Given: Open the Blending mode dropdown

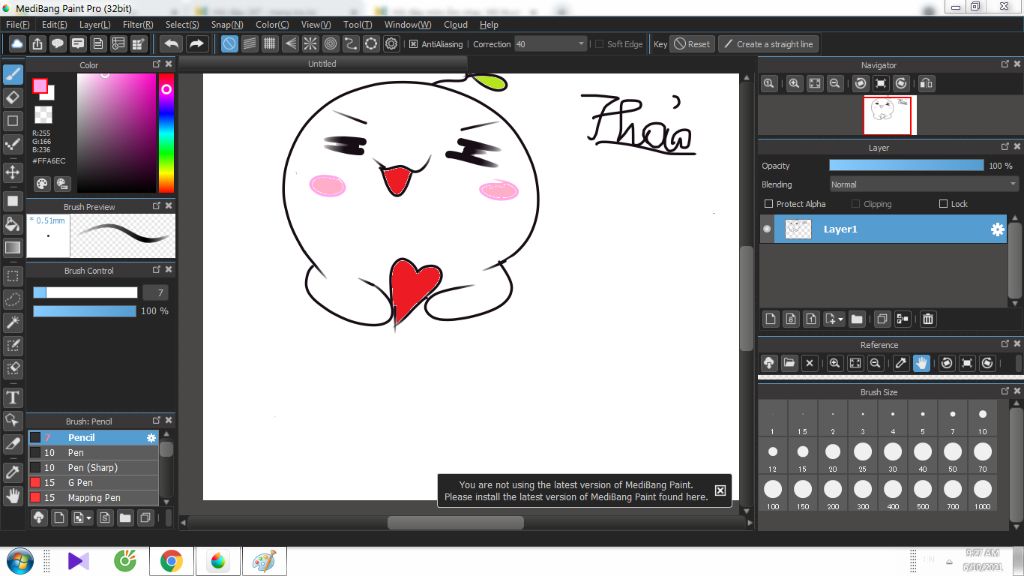Looking at the screenshot, I should (924, 185).
